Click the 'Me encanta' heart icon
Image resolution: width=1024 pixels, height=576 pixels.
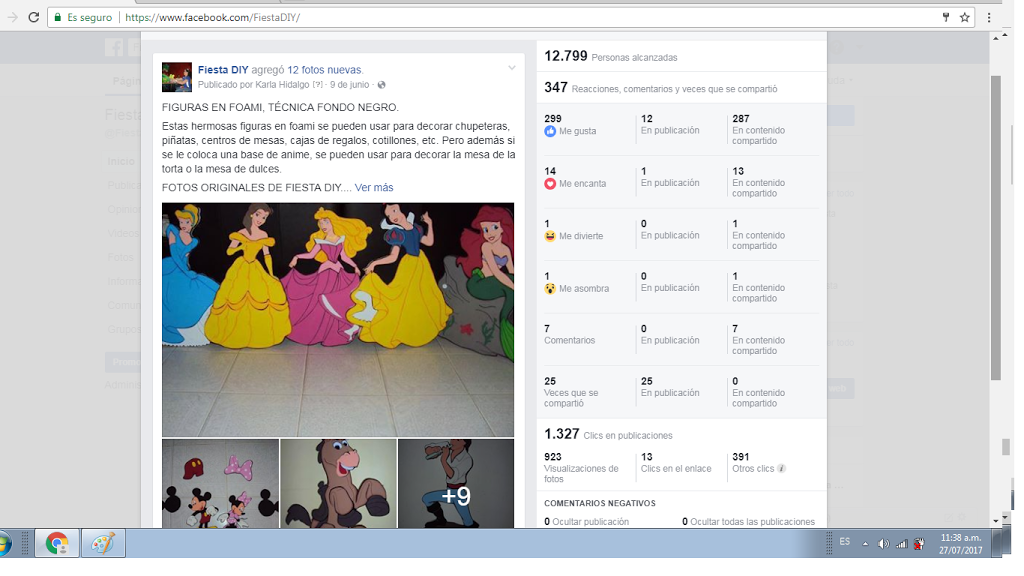pyautogui.click(x=550, y=184)
